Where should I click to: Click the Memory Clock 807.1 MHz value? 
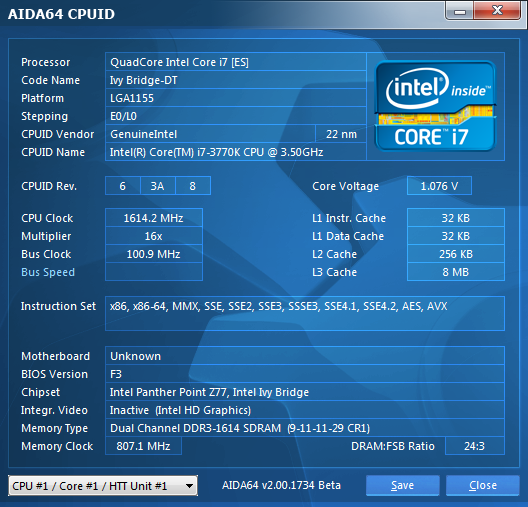coord(143,446)
